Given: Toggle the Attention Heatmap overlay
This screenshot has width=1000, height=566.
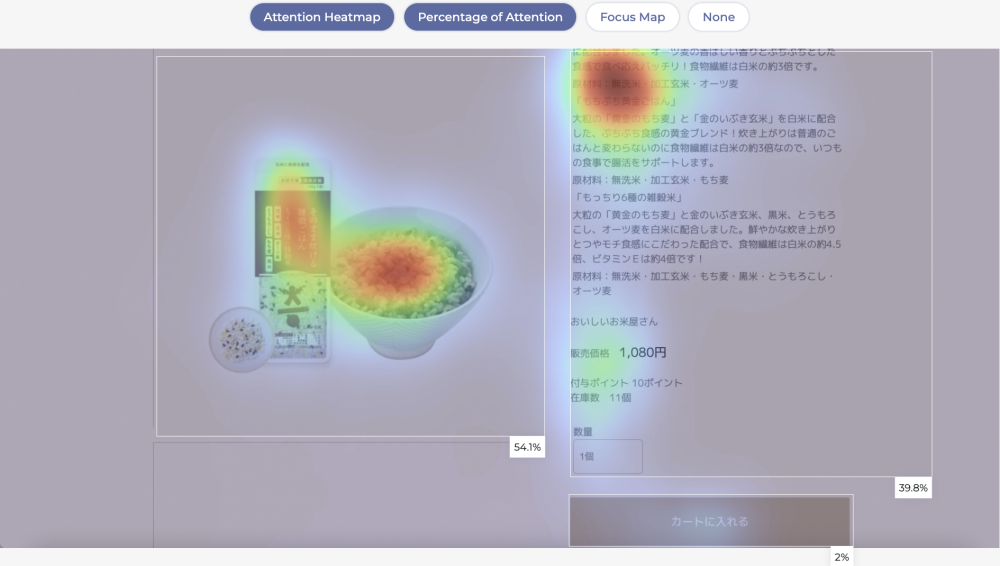Looking at the screenshot, I should coord(322,17).
